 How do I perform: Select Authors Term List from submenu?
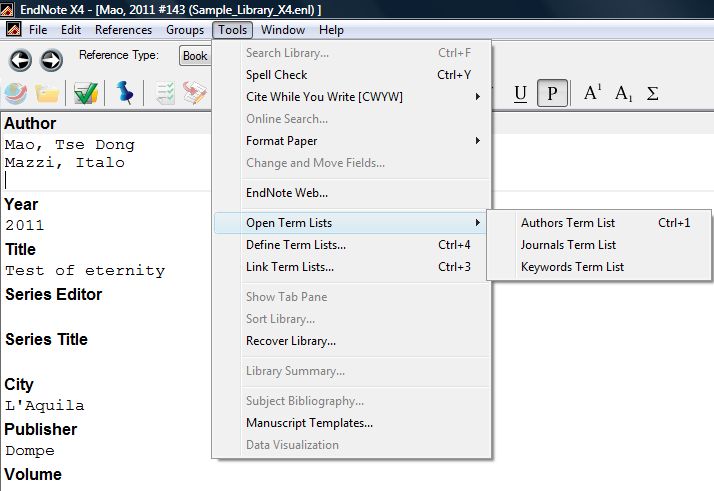[568, 223]
